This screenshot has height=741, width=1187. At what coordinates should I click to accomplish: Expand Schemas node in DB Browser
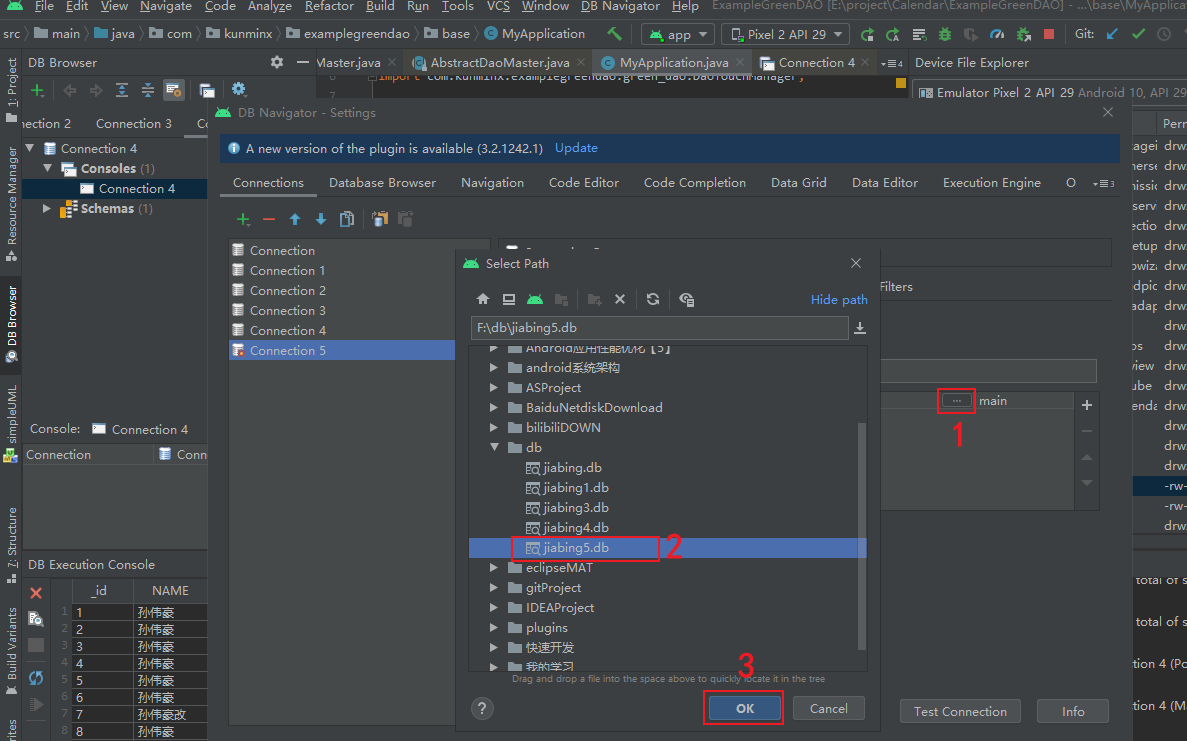47,208
